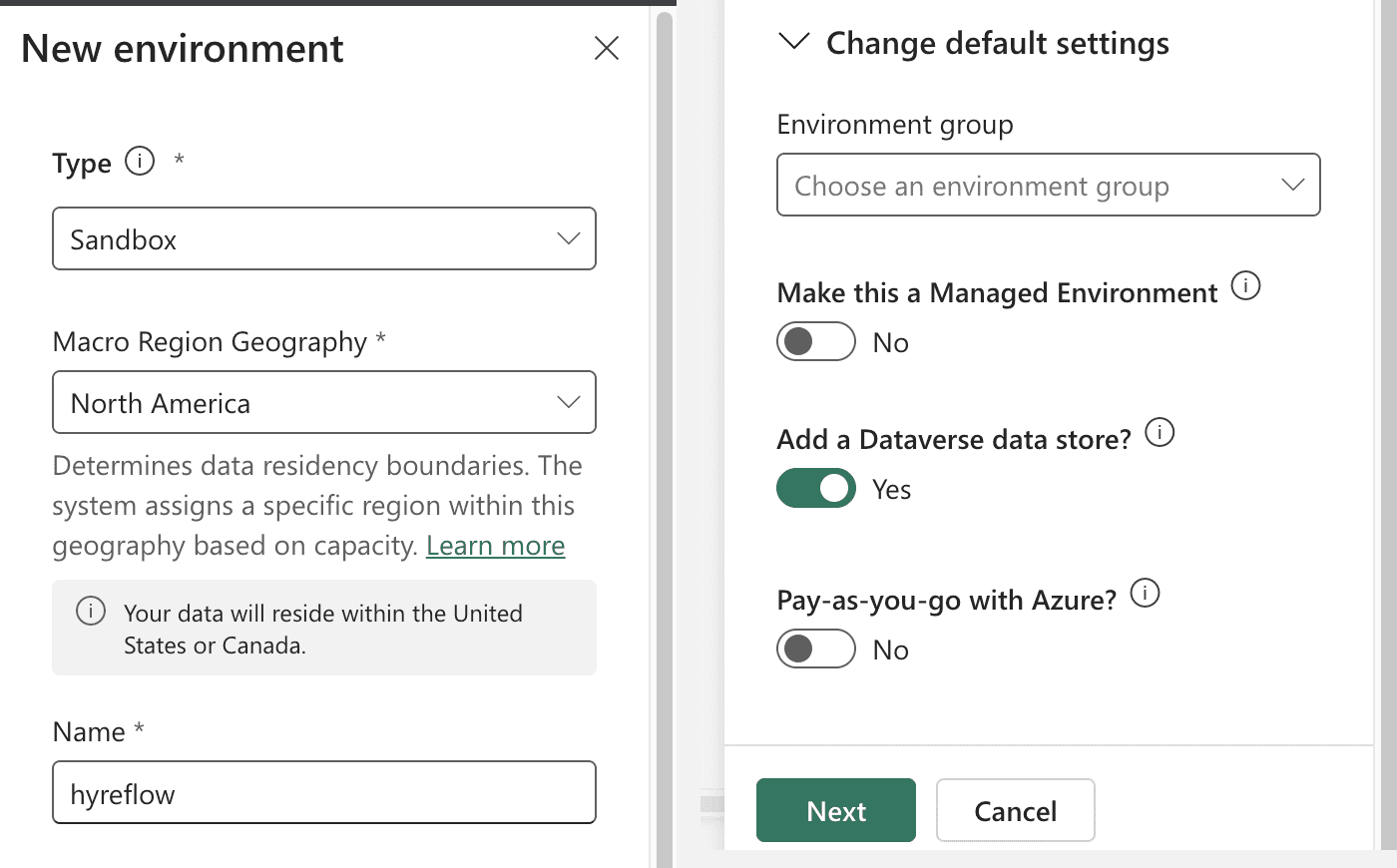Click the info icon beside Managed Environment
The image size is (1397, 868).
pyautogui.click(x=1245, y=286)
